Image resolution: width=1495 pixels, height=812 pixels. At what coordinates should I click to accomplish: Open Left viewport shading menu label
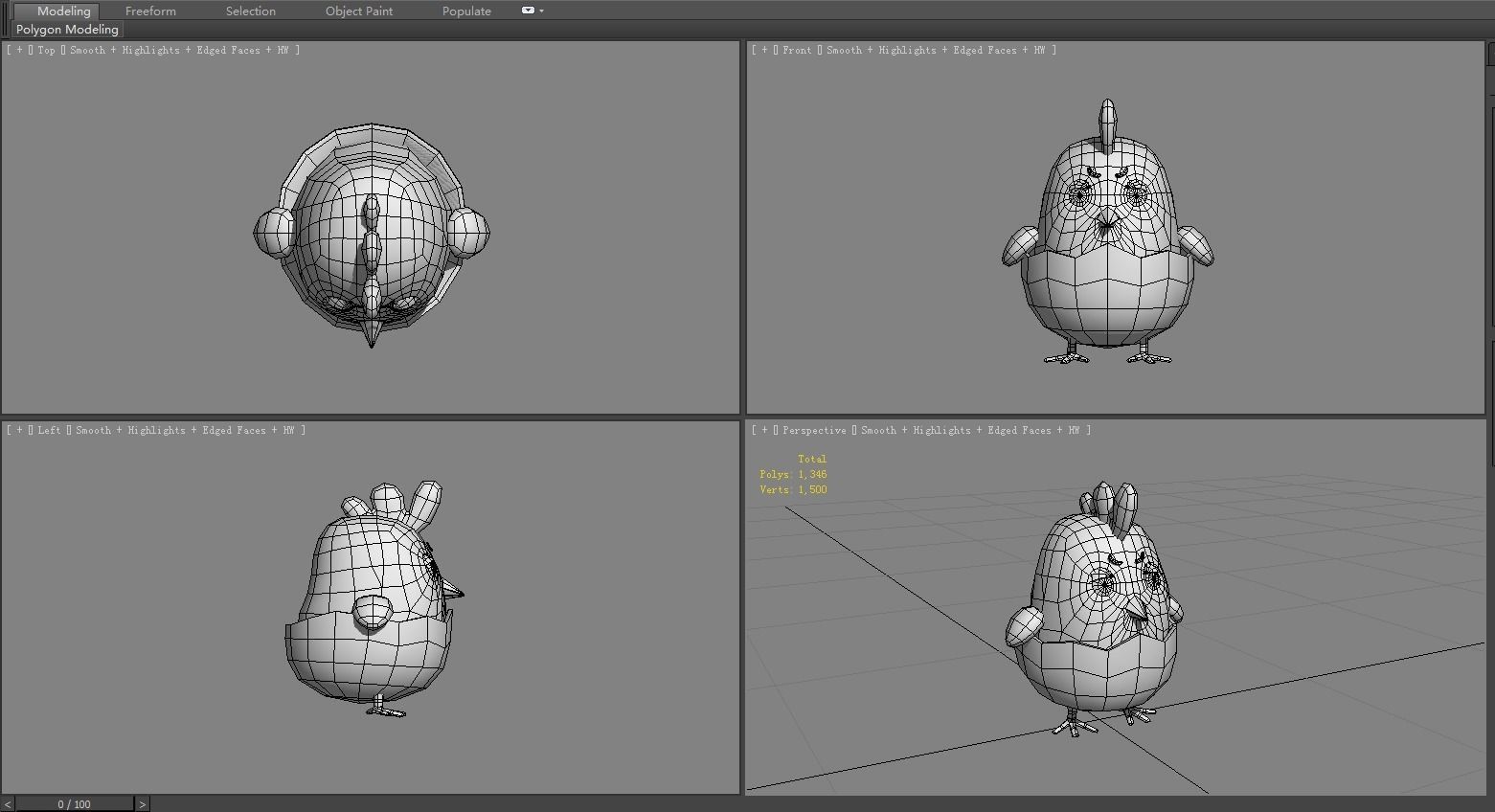[x=185, y=430]
